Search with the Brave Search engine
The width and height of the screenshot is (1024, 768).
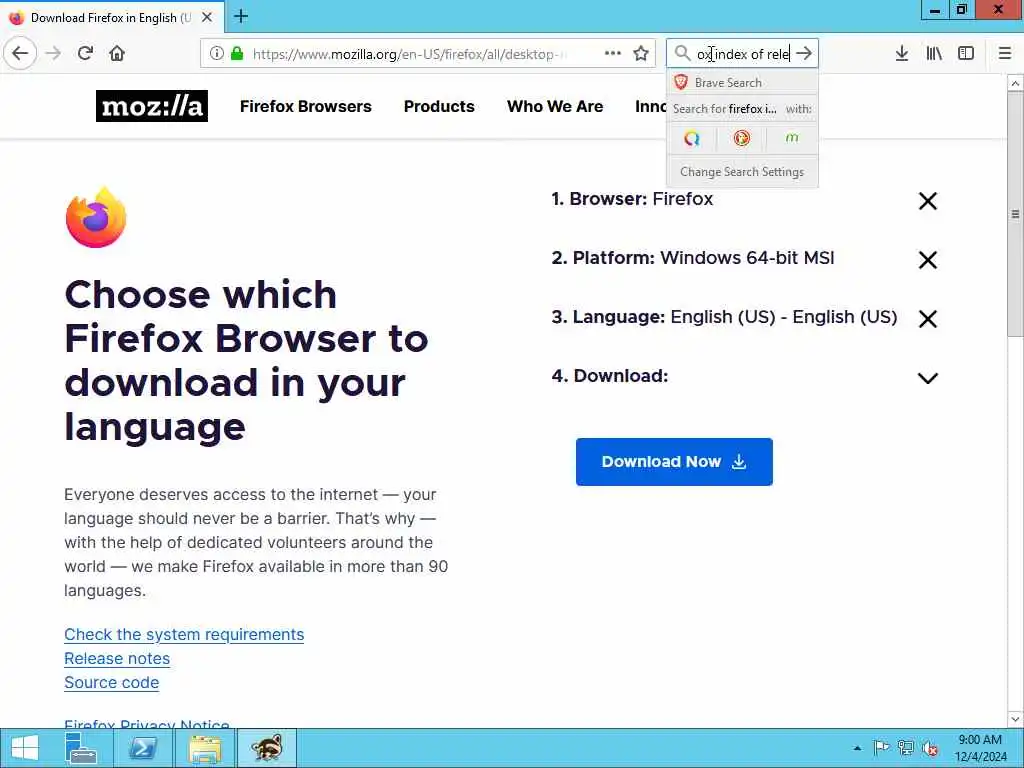(x=742, y=82)
